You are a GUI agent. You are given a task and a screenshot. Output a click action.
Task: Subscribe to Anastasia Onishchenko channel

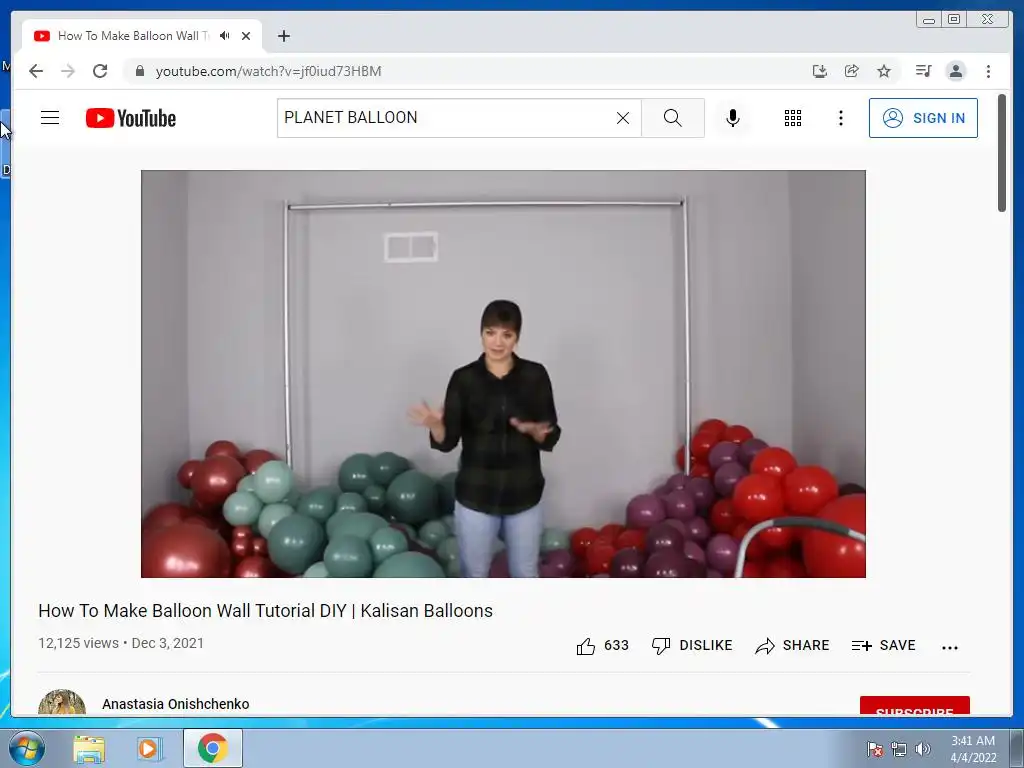click(914, 706)
